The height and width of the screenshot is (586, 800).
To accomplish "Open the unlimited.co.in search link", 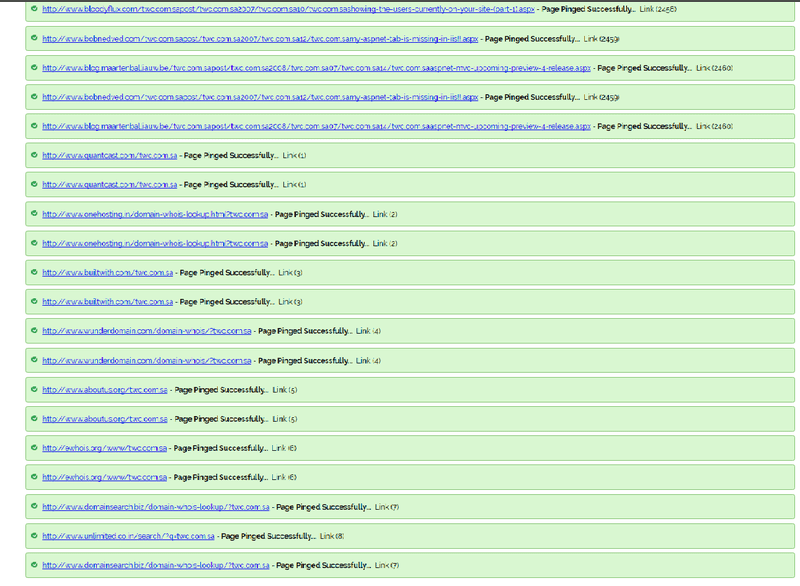I will (x=128, y=536).
